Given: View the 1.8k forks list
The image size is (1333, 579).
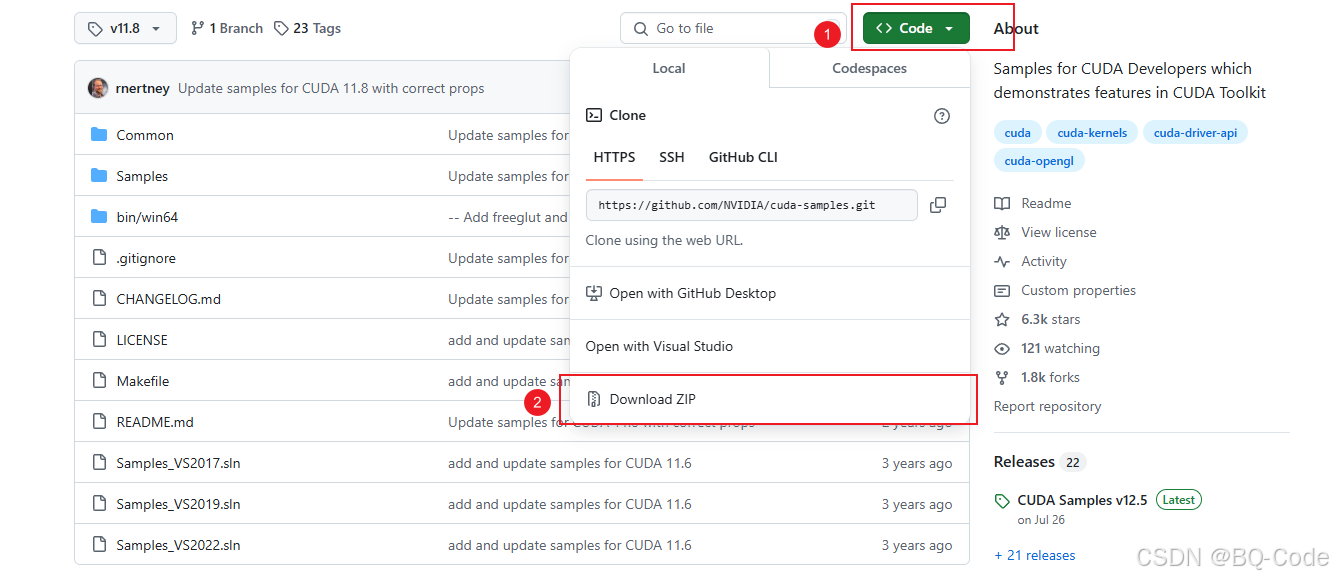Looking at the screenshot, I should coord(1050,377).
